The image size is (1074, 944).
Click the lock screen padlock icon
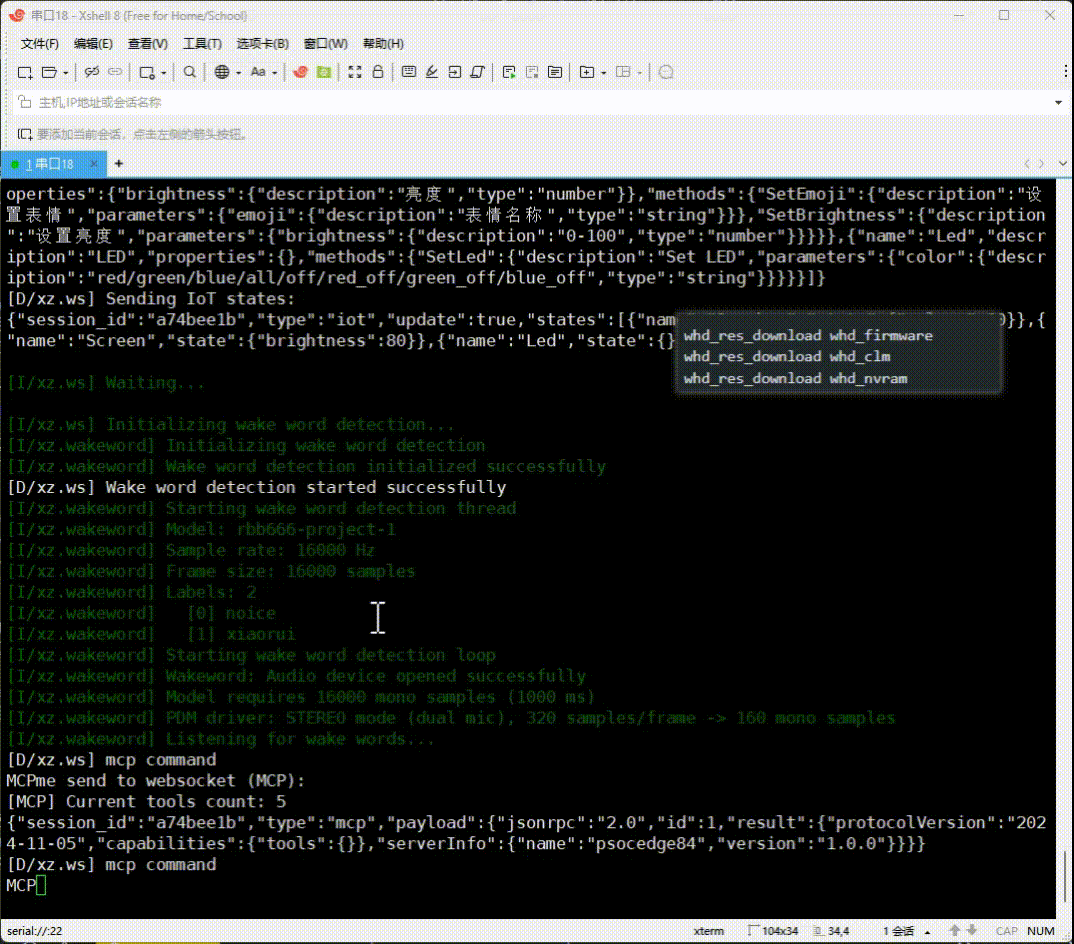pos(378,72)
